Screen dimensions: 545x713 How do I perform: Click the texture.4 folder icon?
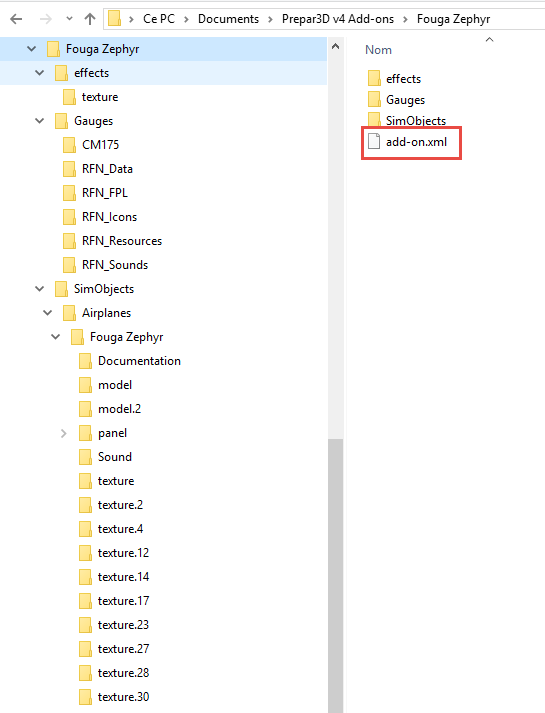click(x=85, y=529)
